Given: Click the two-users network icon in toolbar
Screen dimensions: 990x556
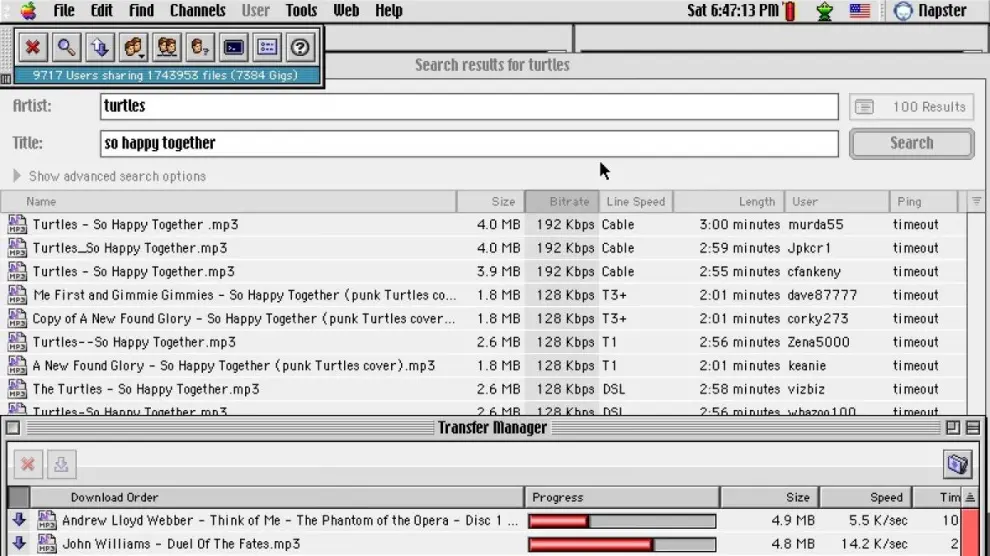Looking at the screenshot, I should [x=167, y=47].
